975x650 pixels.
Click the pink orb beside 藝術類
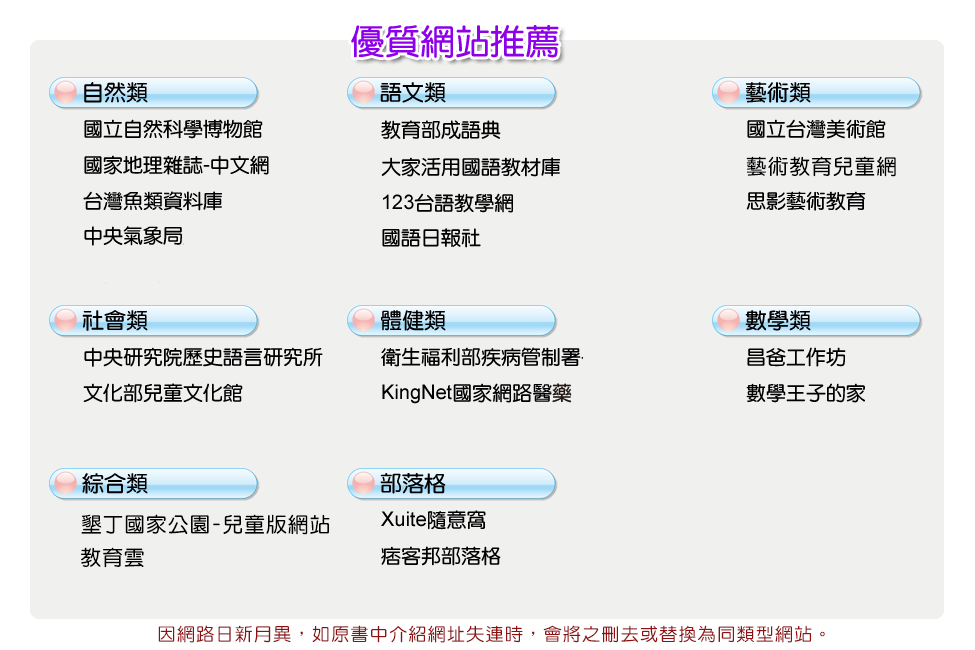(728, 93)
